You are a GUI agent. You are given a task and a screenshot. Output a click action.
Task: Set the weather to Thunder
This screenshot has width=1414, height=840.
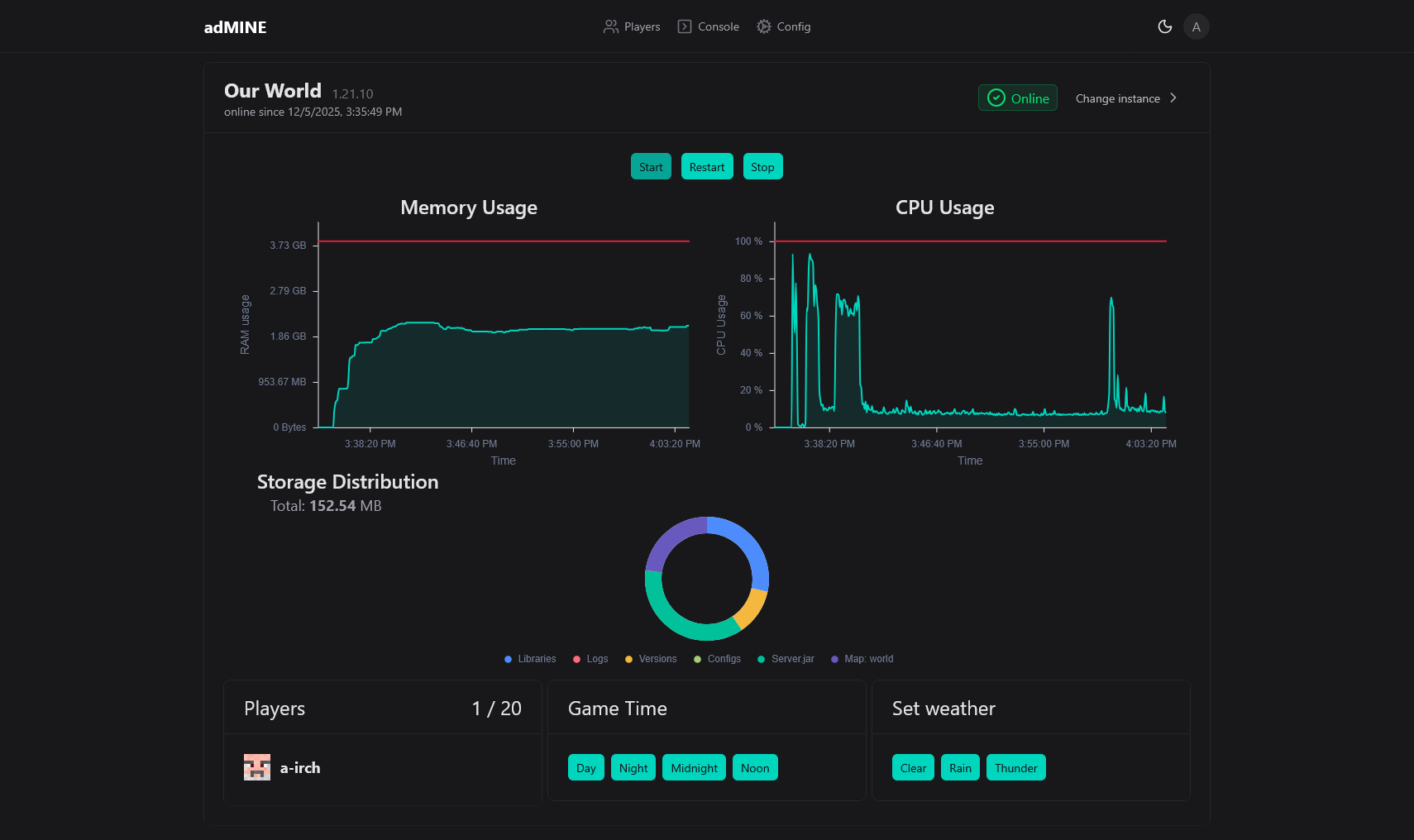[1015, 767]
